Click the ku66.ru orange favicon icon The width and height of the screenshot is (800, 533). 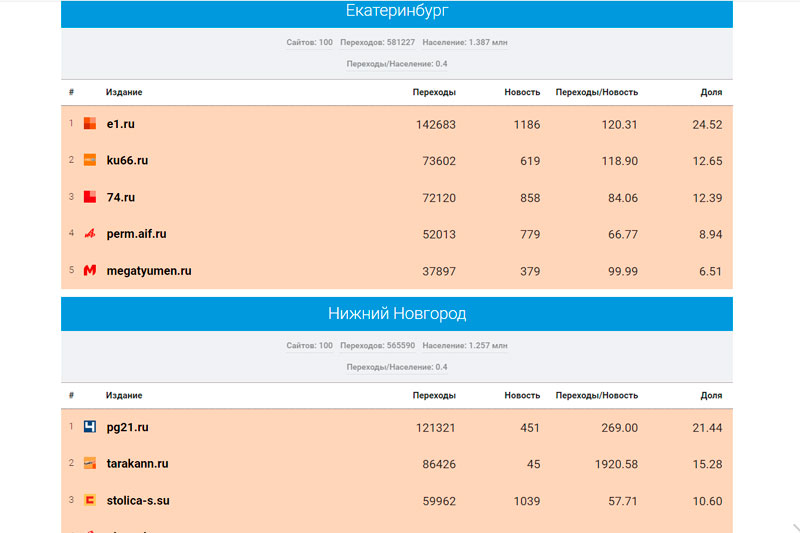point(90,161)
